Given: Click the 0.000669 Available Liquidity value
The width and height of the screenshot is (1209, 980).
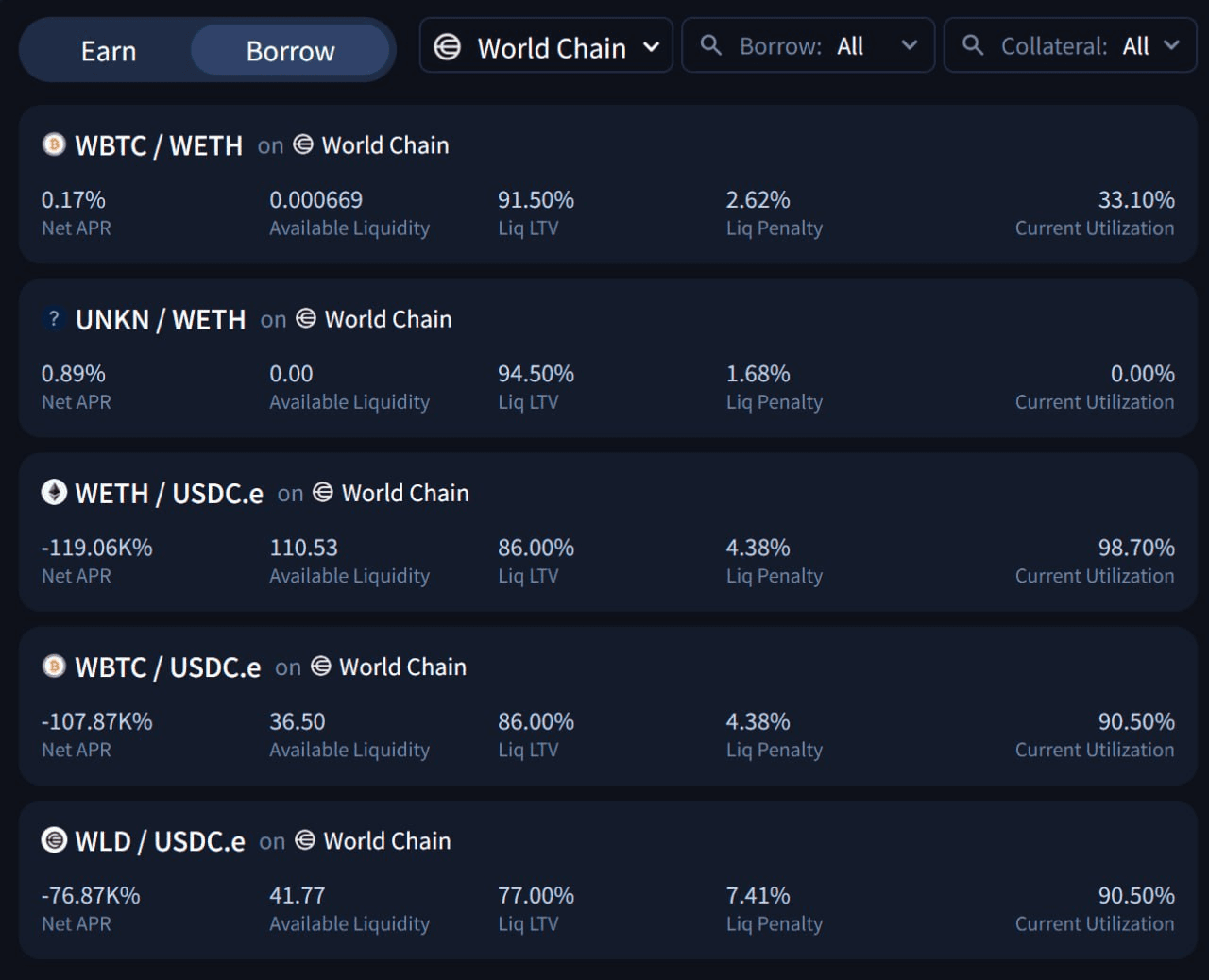Looking at the screenshot, I should [x=315, y=200].
